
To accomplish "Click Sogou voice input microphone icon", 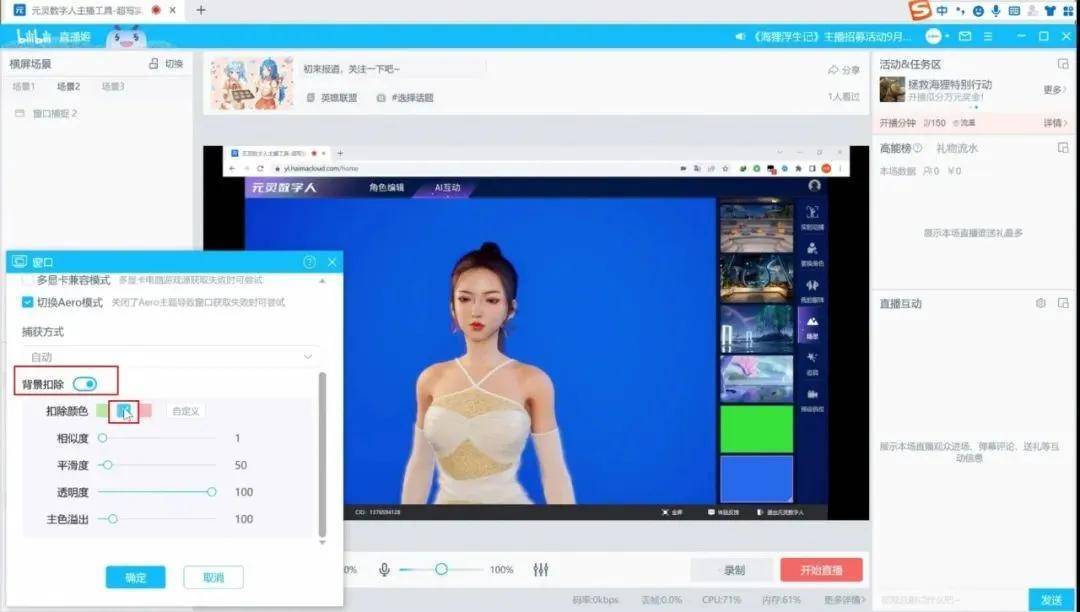I will (996, 10).
